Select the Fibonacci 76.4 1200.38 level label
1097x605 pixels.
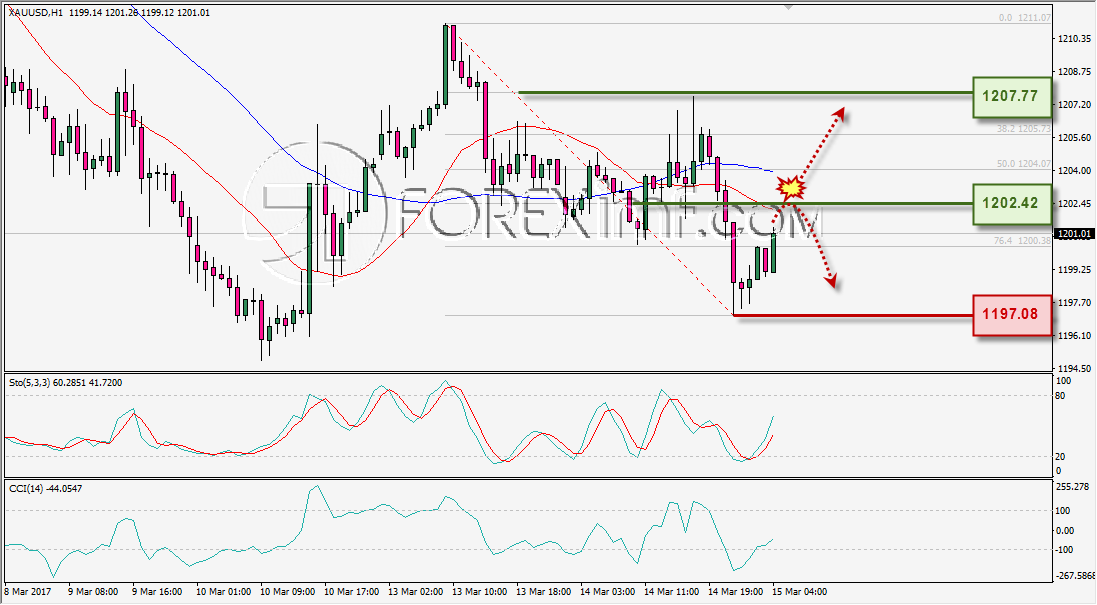1022,240
